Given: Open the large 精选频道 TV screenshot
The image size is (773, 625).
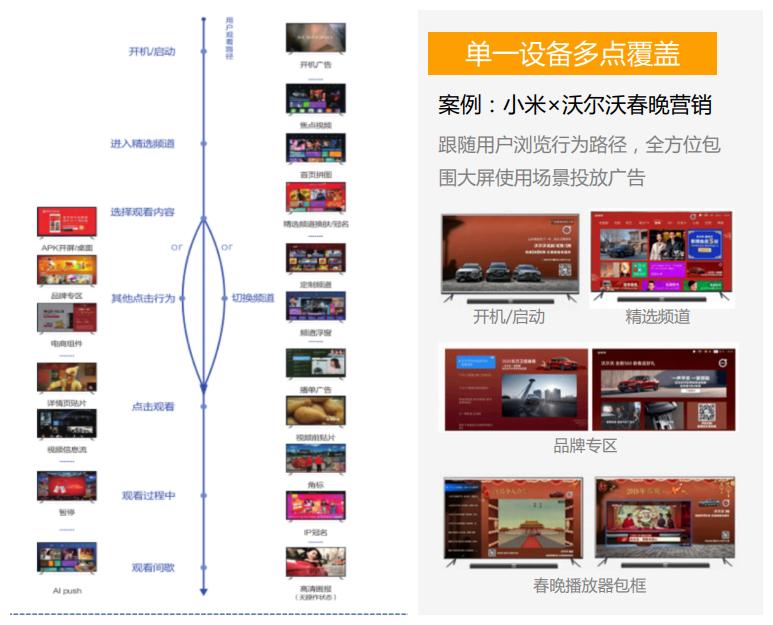Looking at the screenshot, I should point(662,256).
